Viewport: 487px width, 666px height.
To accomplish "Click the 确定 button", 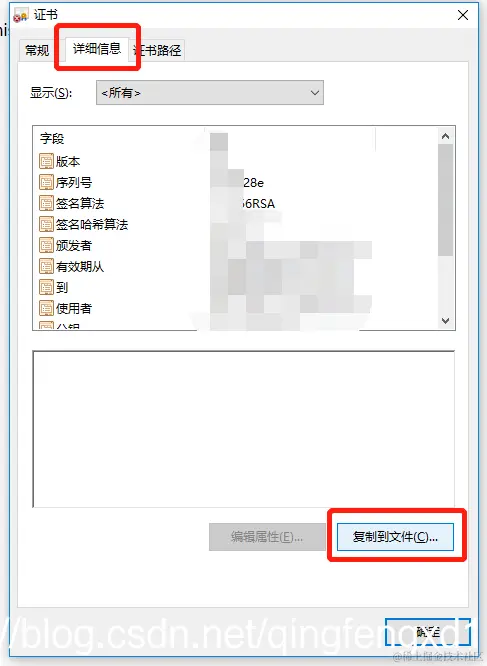I will point(428,631).
